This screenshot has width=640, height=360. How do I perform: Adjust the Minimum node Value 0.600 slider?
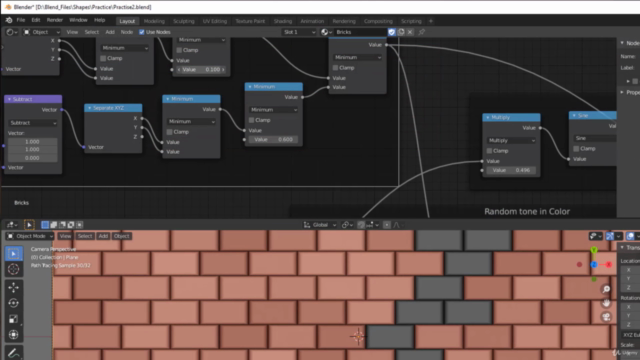point(273,140)
